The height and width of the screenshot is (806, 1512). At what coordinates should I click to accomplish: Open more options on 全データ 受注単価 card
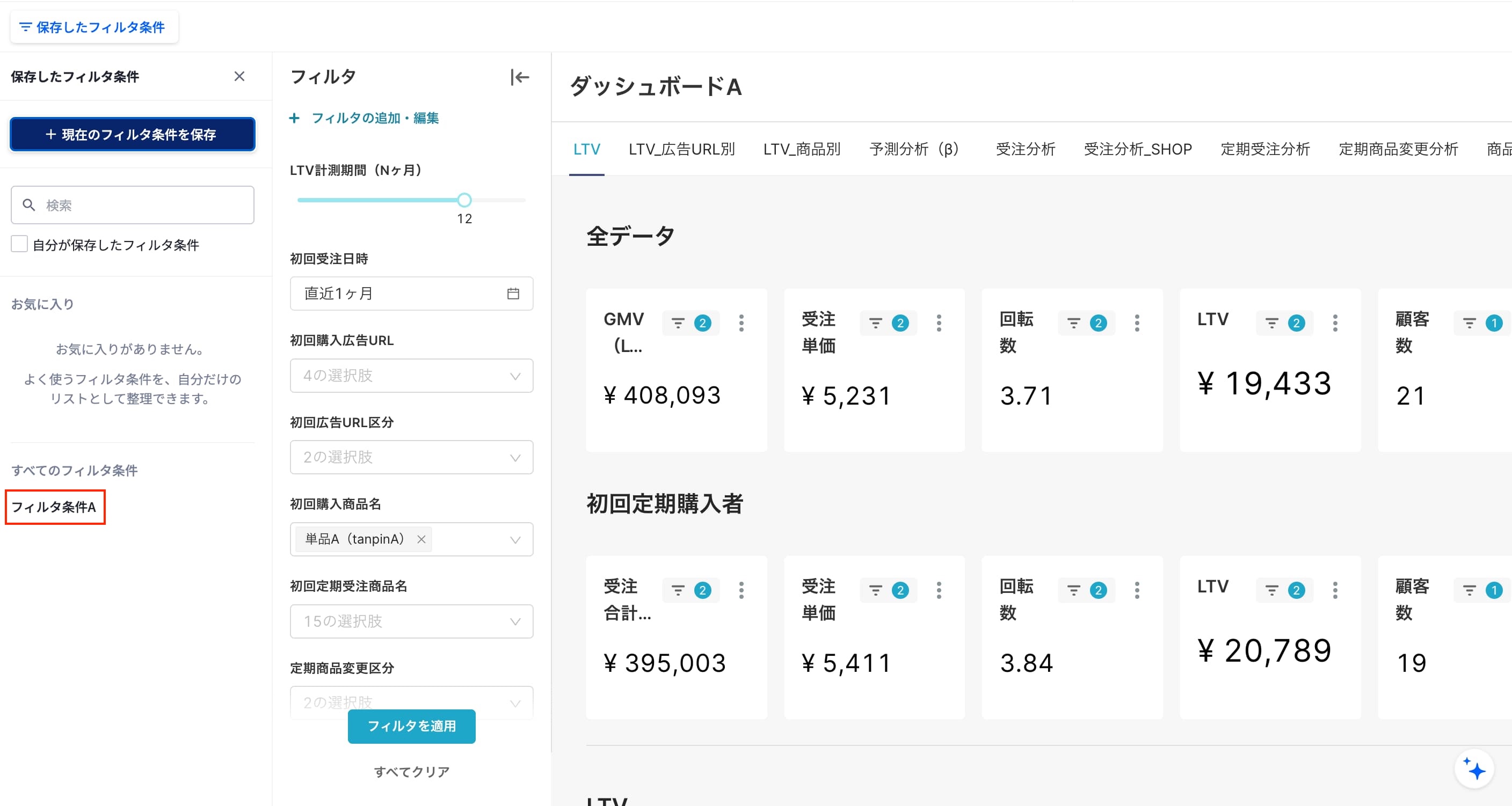[939, 323]
